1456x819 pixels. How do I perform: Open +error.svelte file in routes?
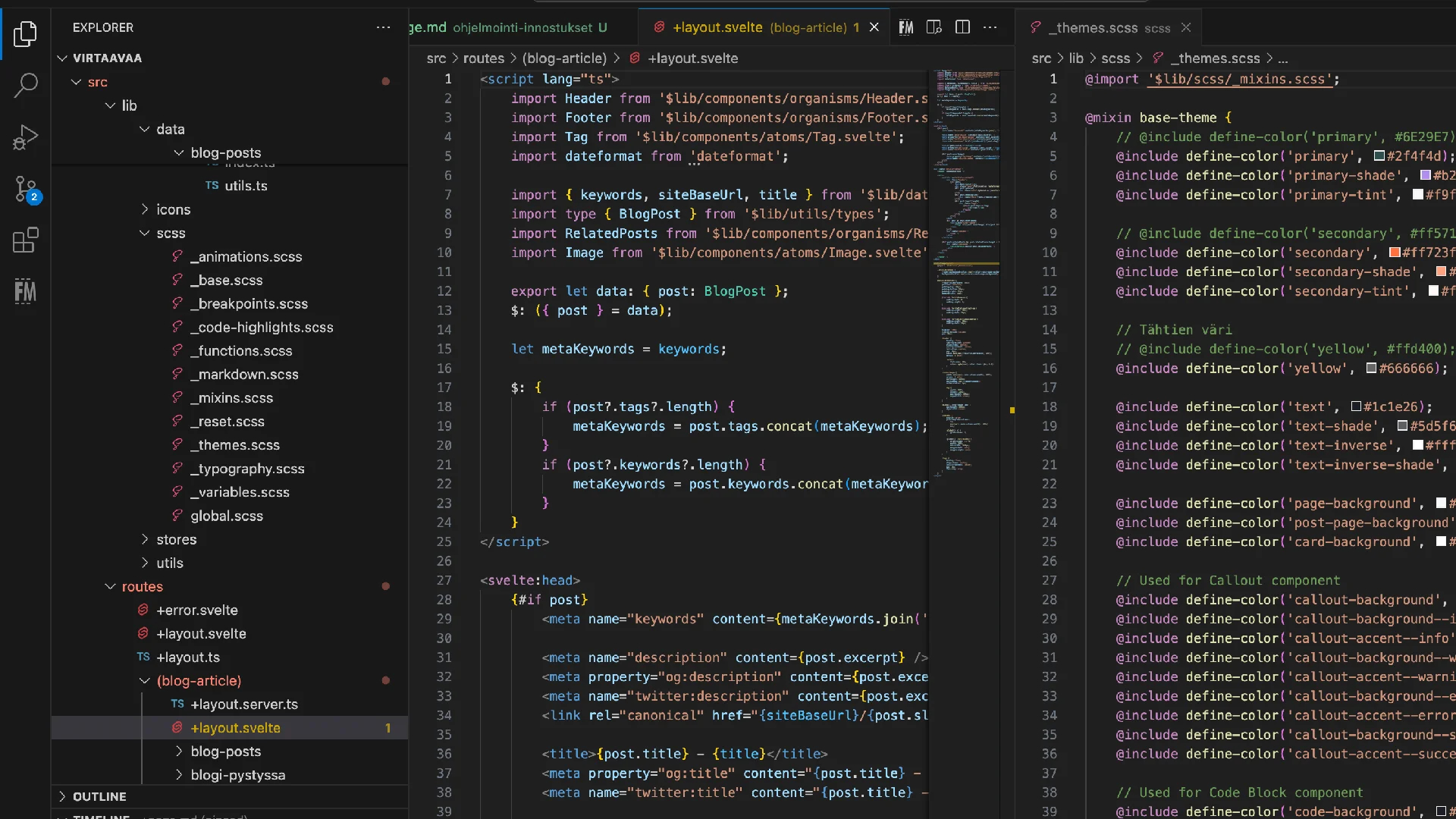click(197, 610)
